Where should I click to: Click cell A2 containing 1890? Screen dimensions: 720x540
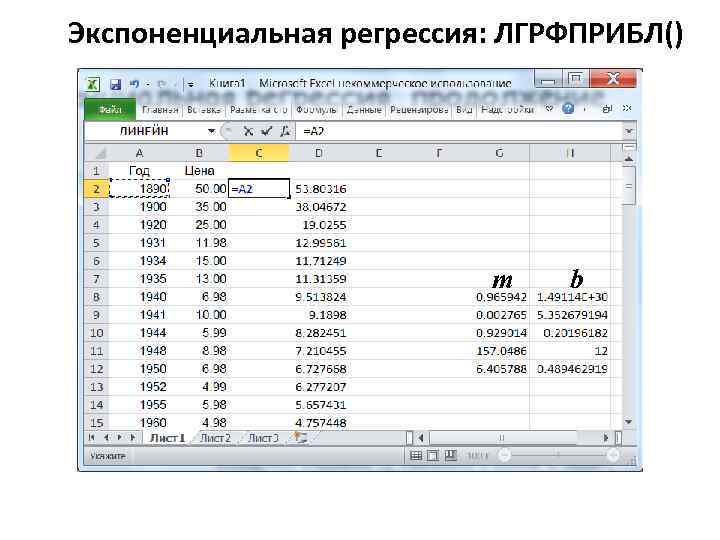pyautogui.click(x=140, y=189)
